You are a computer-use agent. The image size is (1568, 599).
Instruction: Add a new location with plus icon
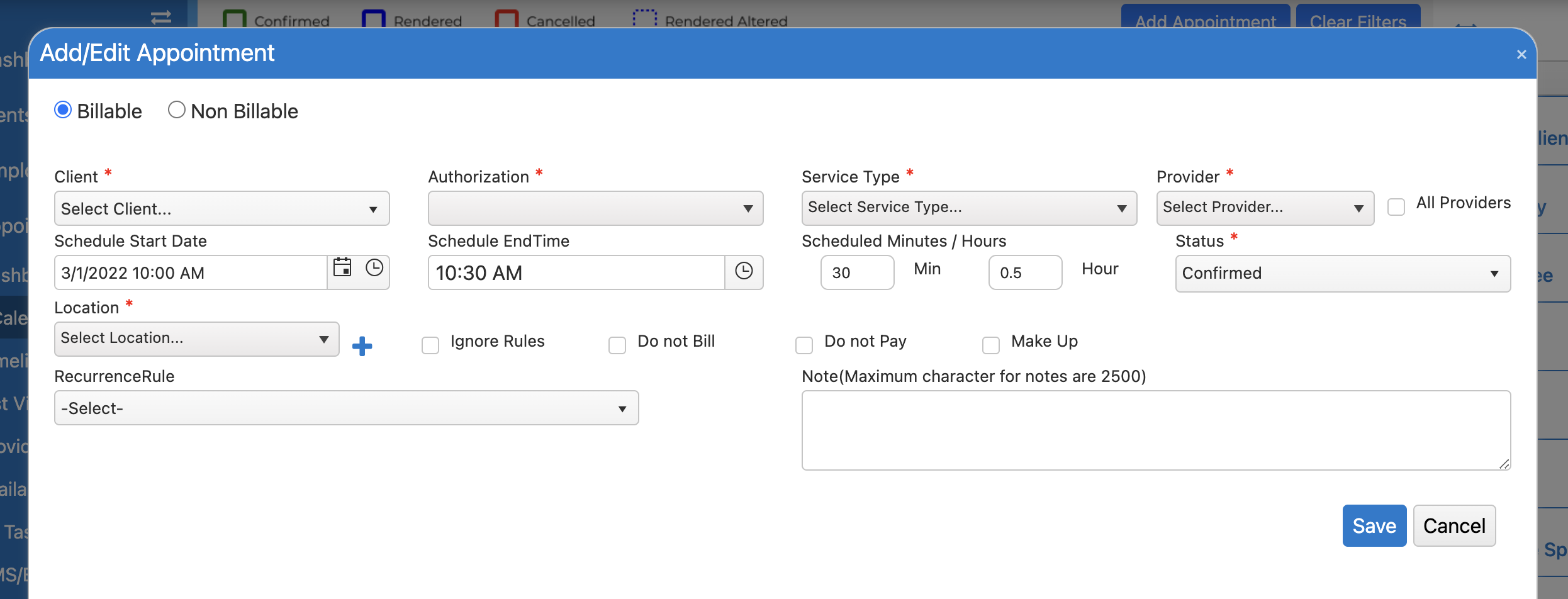click(362, 346)
